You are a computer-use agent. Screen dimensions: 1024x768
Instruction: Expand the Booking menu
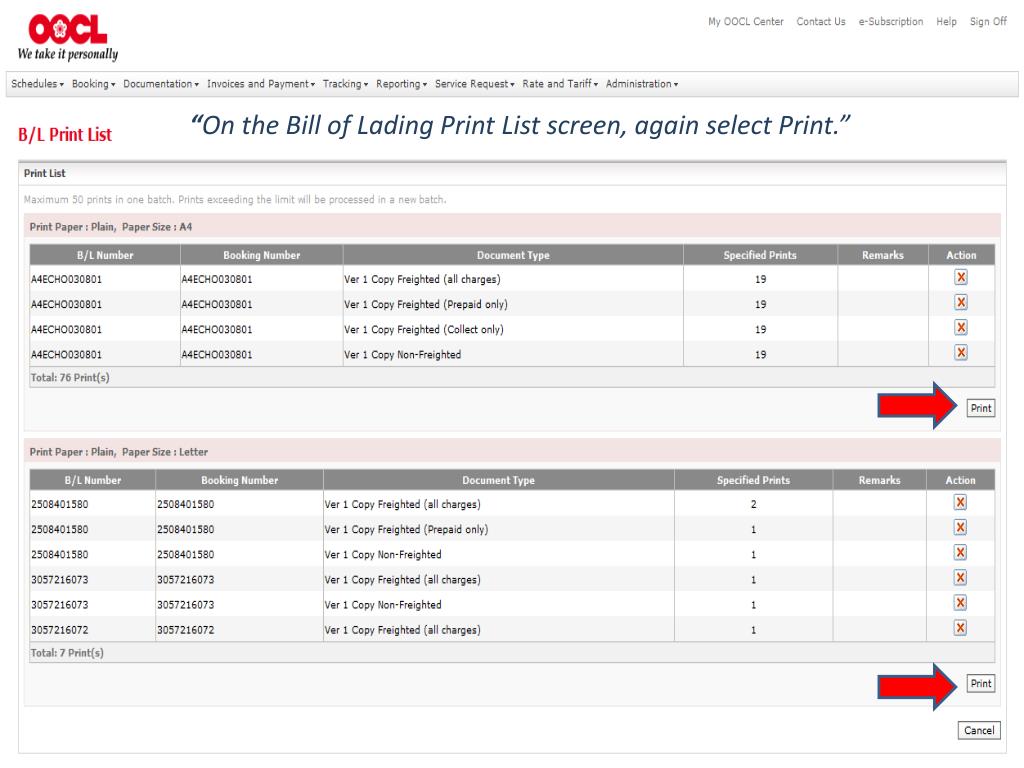93,84
